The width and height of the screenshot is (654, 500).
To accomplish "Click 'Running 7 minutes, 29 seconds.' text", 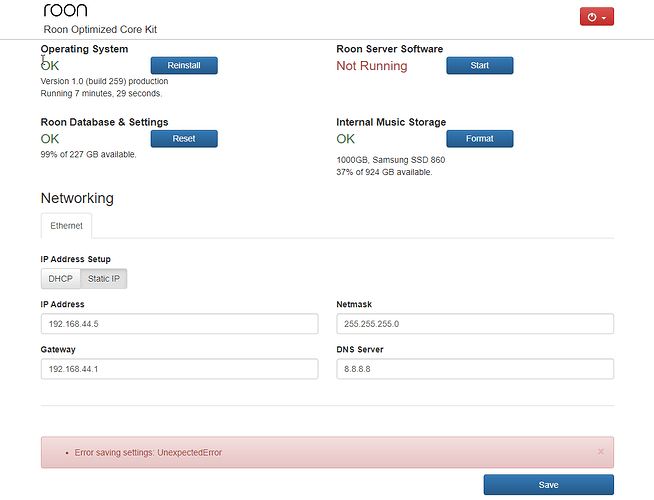I will pos(101,93).
